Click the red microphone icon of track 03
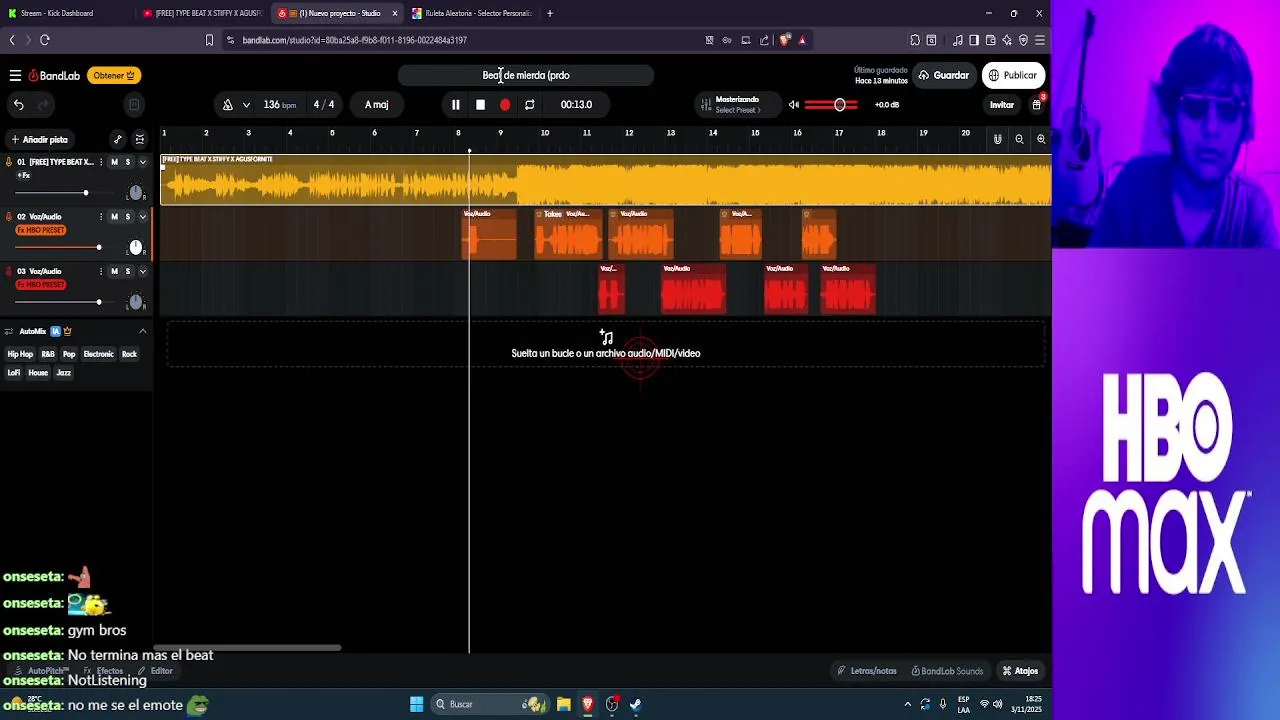This screenshot has height=720, width=1280. (8, 271)
